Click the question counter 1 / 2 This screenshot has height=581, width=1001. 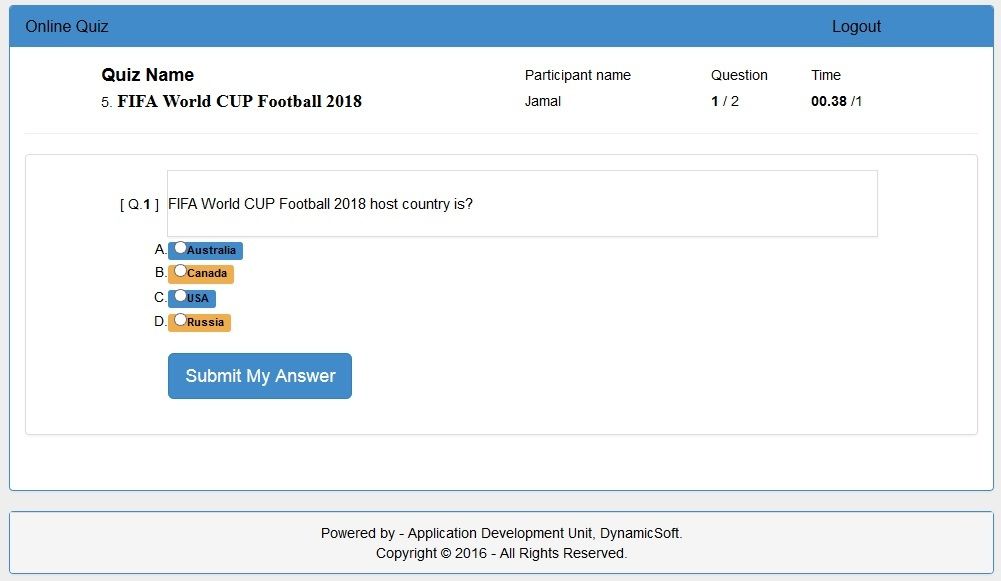(x=725, y=101)
